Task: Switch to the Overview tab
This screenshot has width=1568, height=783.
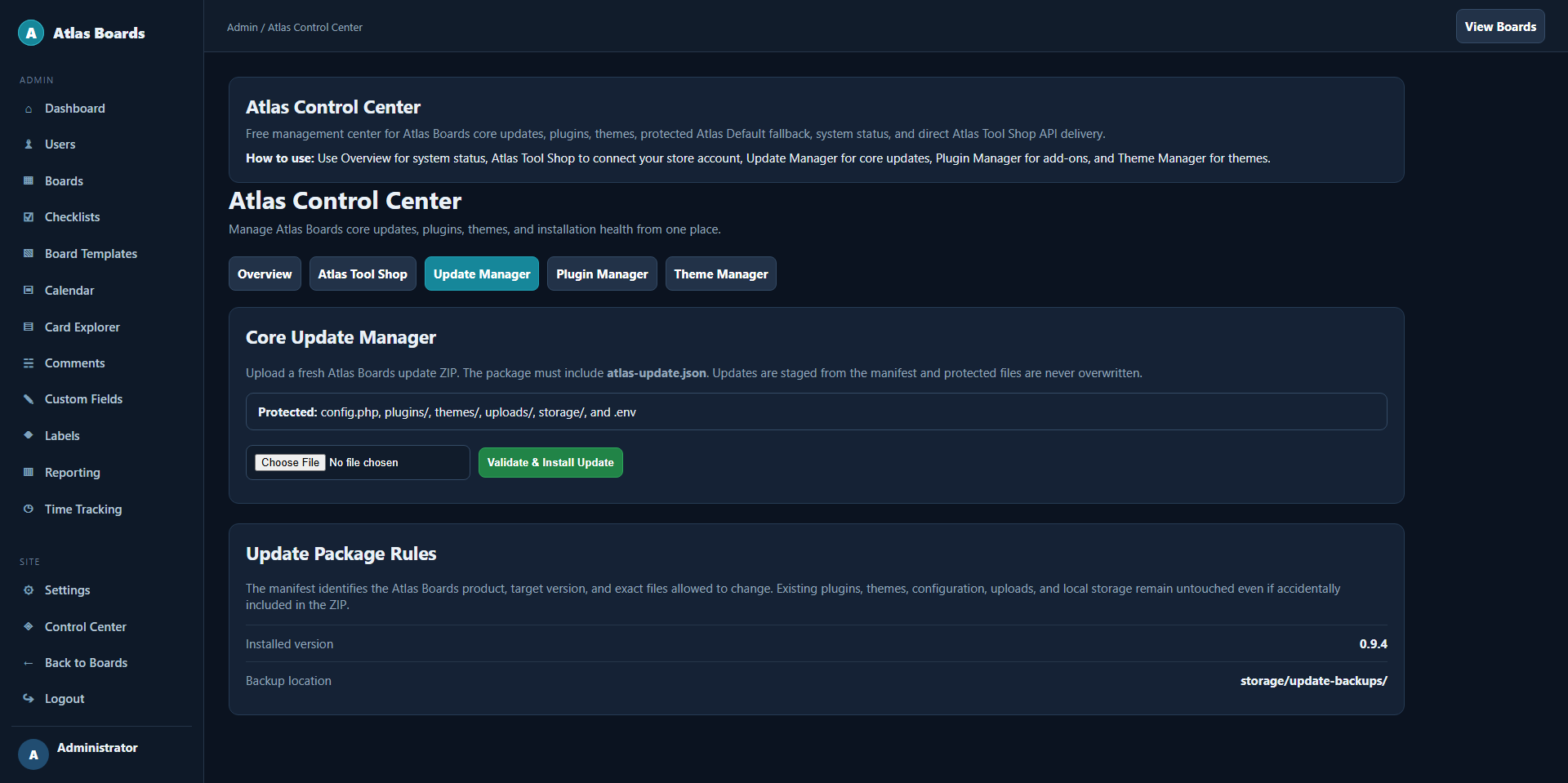Action: [265, 274]
